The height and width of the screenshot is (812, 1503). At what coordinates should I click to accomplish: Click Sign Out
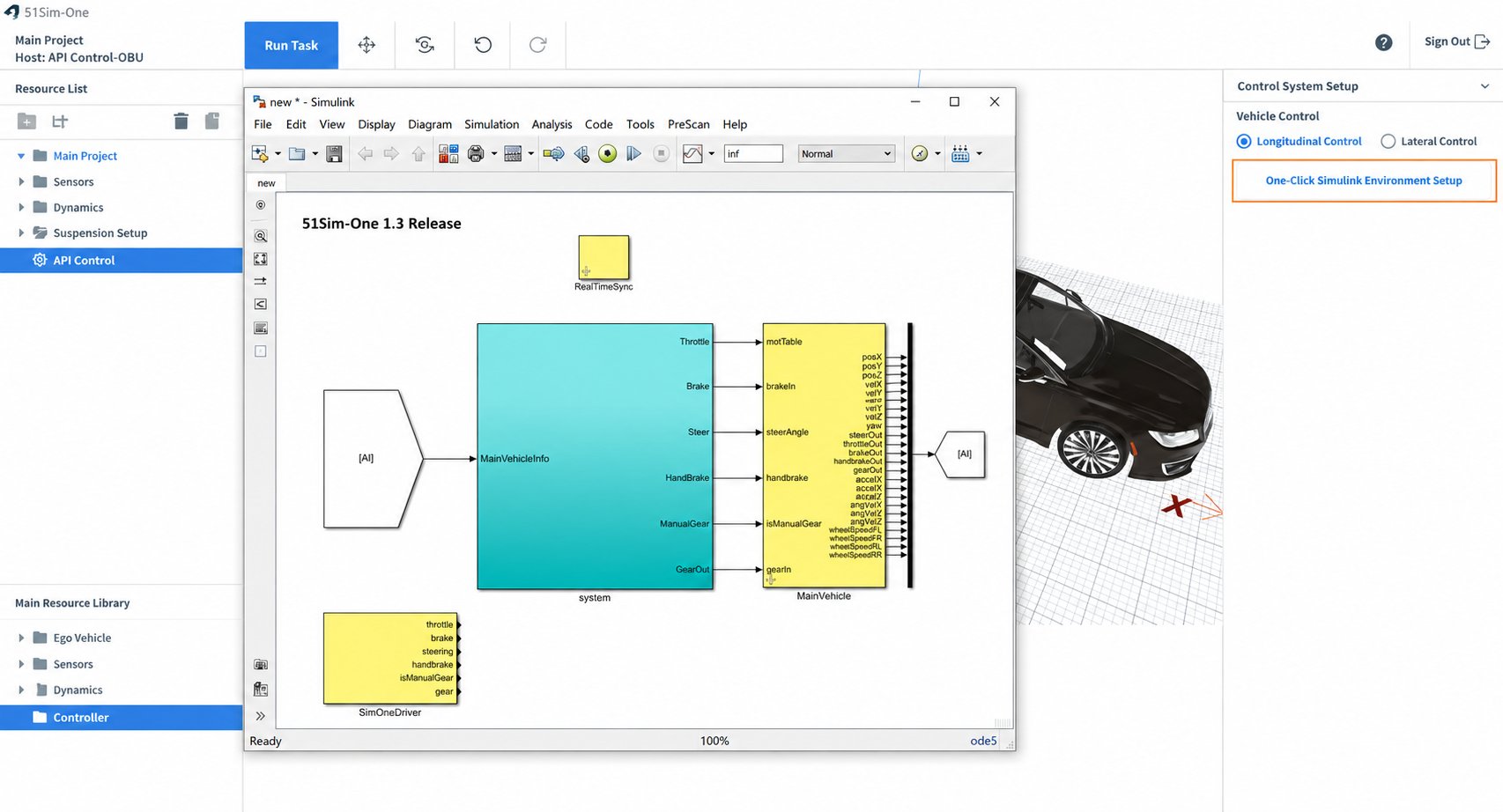1457,41
